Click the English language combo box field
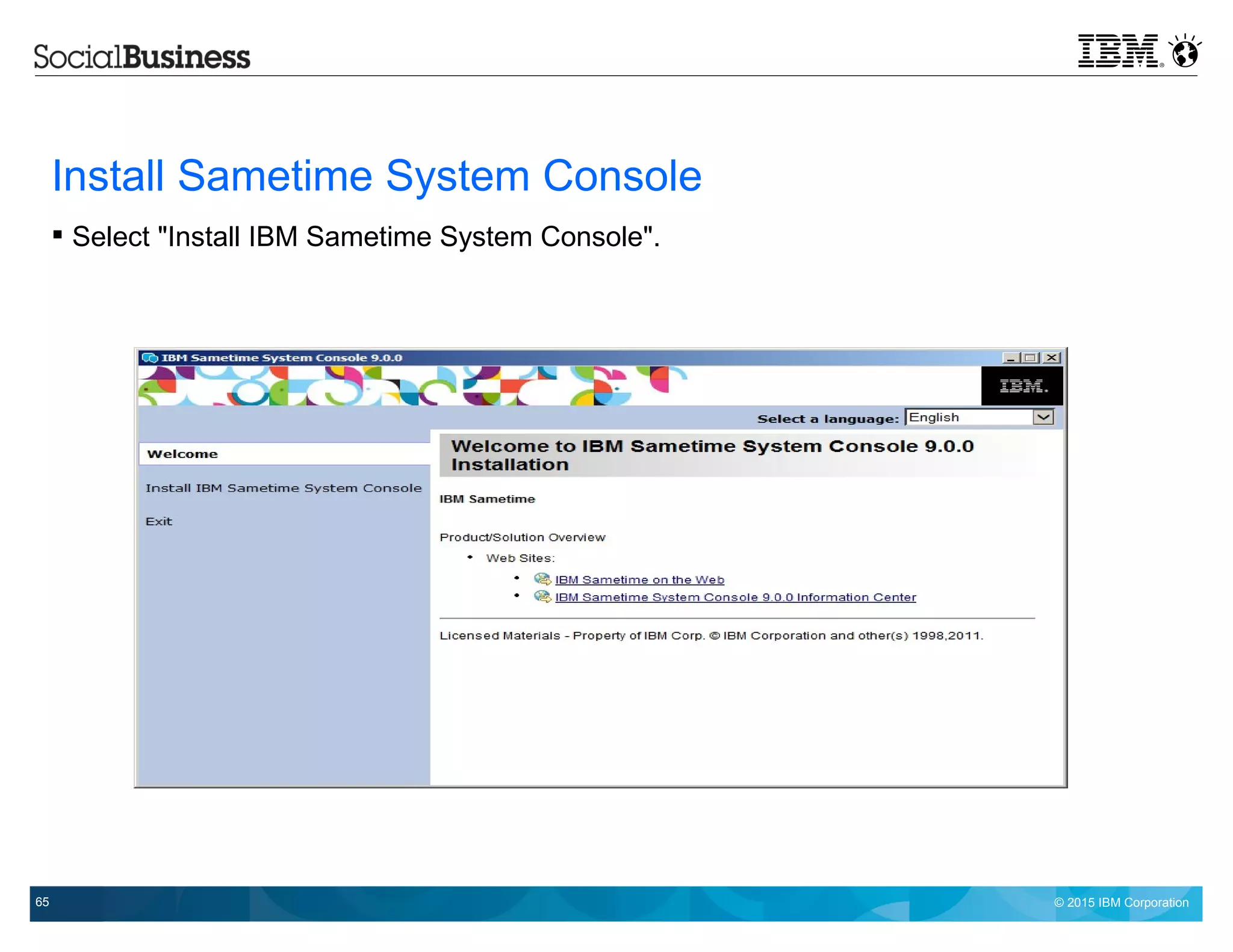Screen dimensions: 1233x952 pyautogui.click(x=980, y=417)
